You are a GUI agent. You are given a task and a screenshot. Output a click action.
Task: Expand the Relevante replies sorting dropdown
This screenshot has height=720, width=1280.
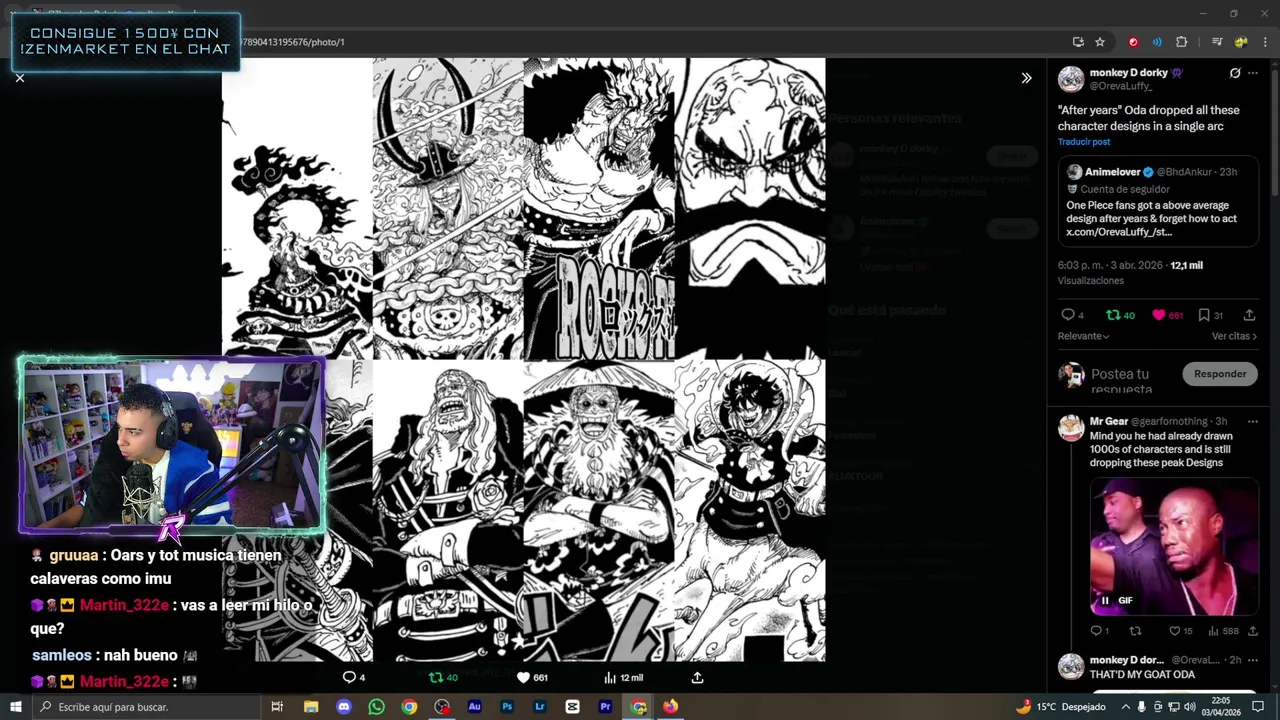1083,336
